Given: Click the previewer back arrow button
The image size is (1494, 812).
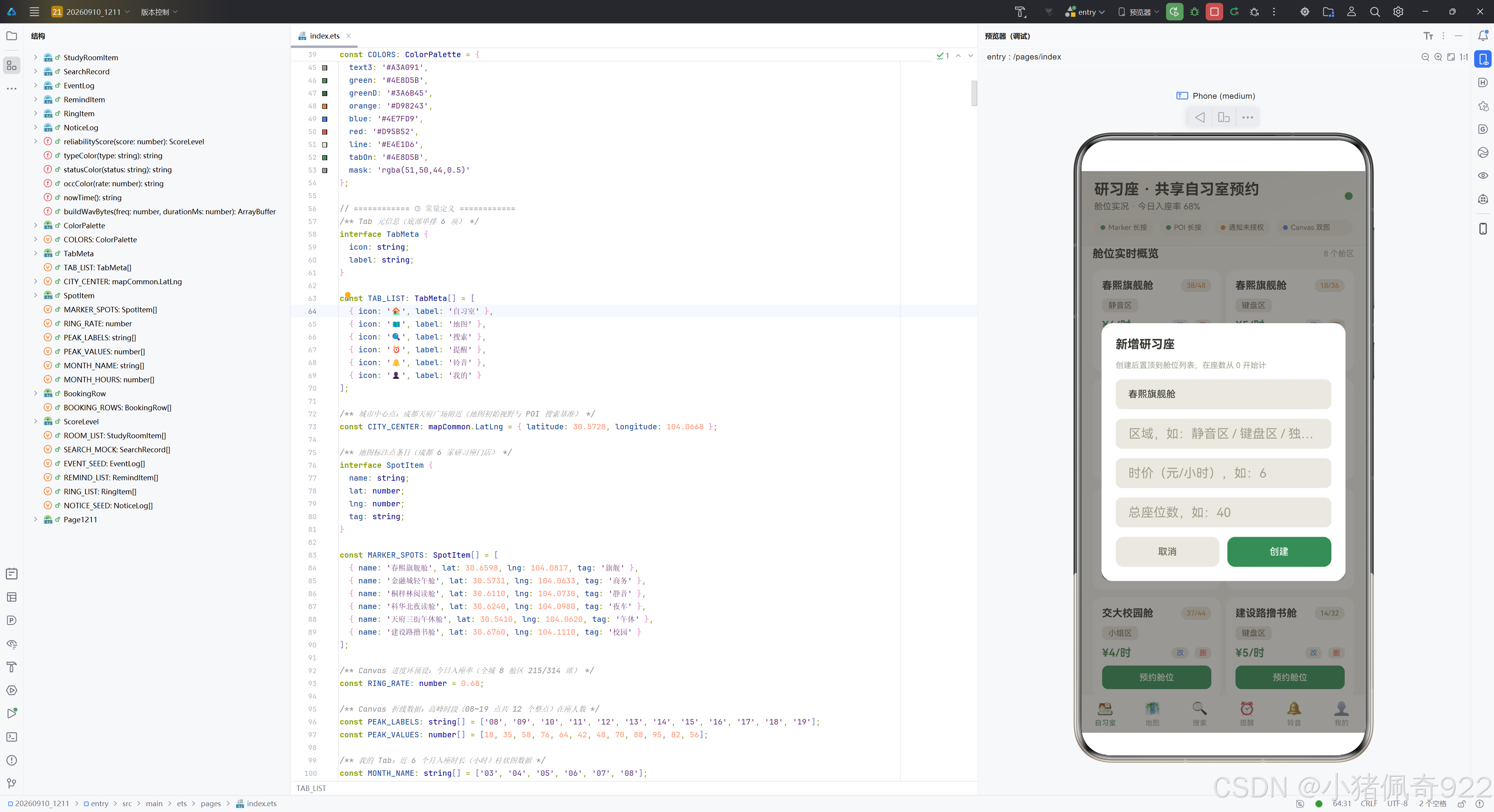Looking at the screenshot, I should (1199, 118).
